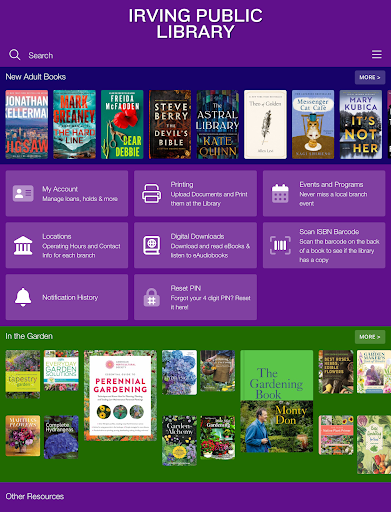Open 'Scan the barcode on the back' text
This screenshot has width=391, height=512.
click(x=339, y=251)
